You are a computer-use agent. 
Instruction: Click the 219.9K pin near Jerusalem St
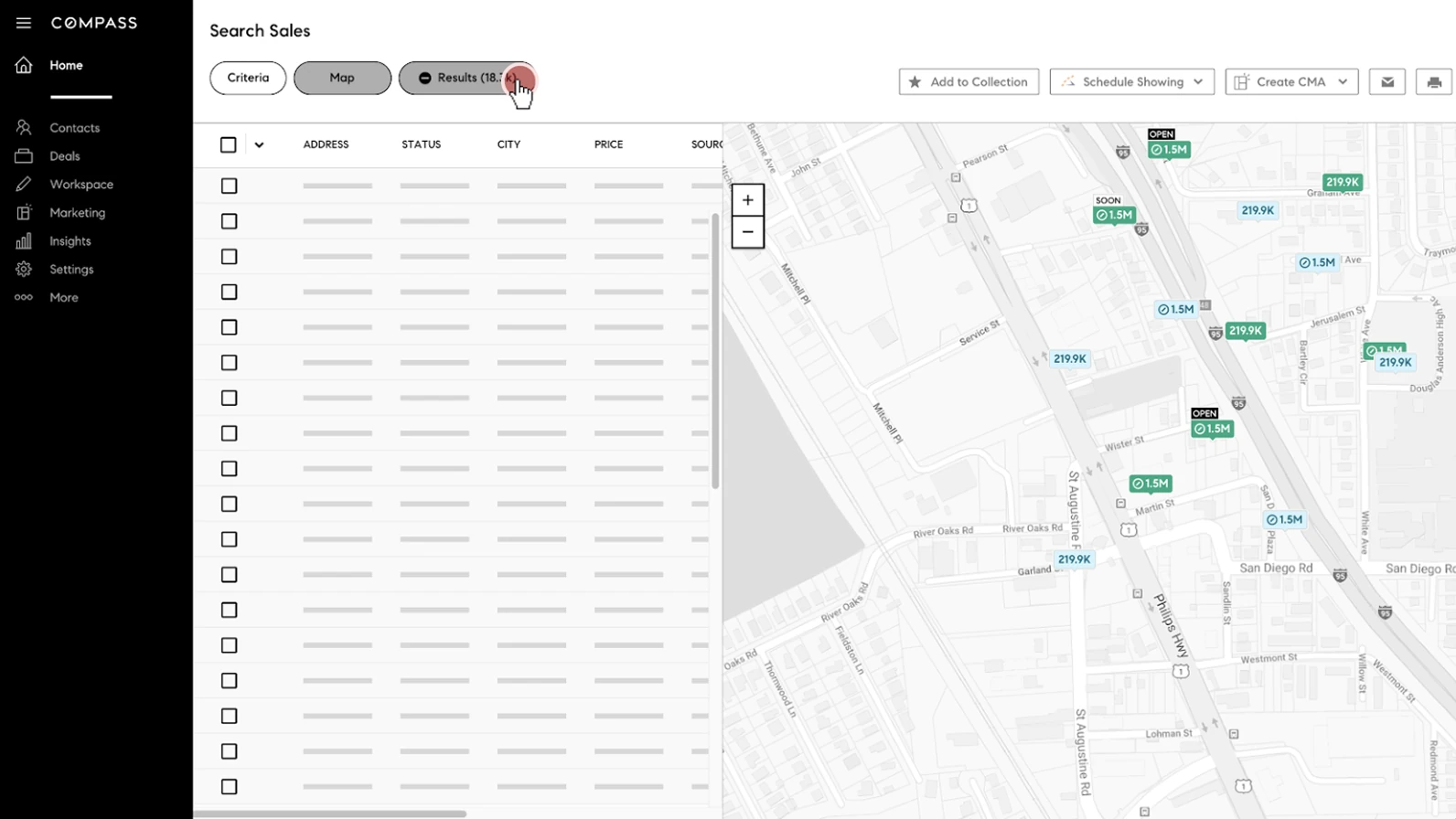pos(1245,331)
